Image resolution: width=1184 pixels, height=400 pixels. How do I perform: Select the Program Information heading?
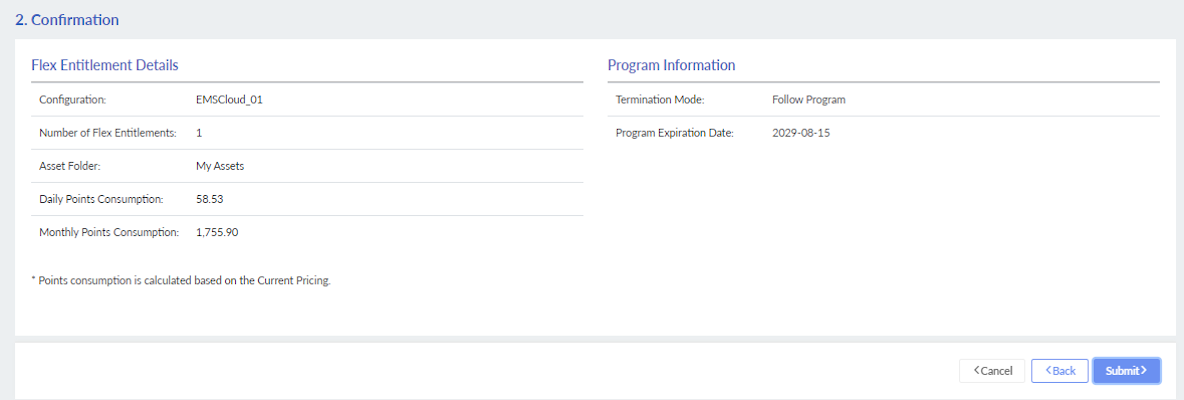(671, 65)
